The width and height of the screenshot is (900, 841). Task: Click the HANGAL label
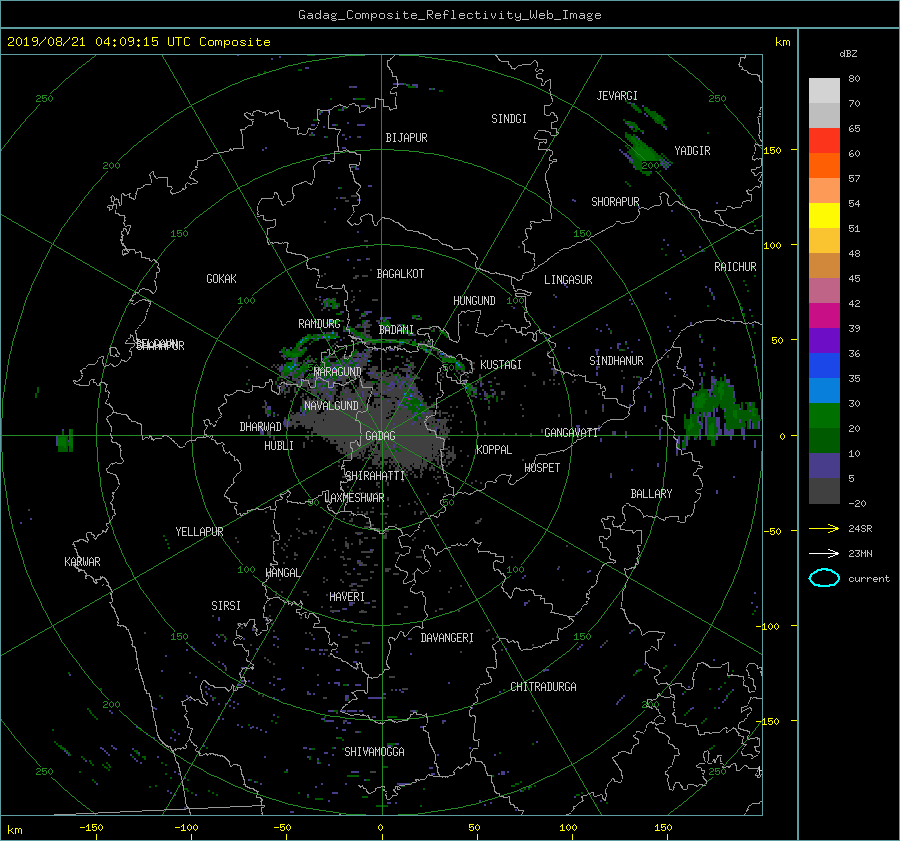(x=282, y=573)
